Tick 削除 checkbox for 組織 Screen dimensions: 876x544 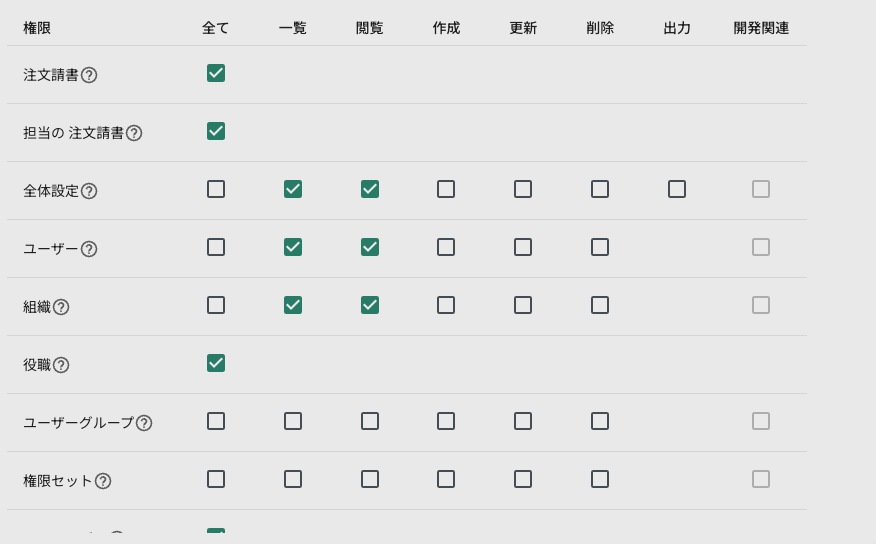pyautogui.click(x=600, y=306)
